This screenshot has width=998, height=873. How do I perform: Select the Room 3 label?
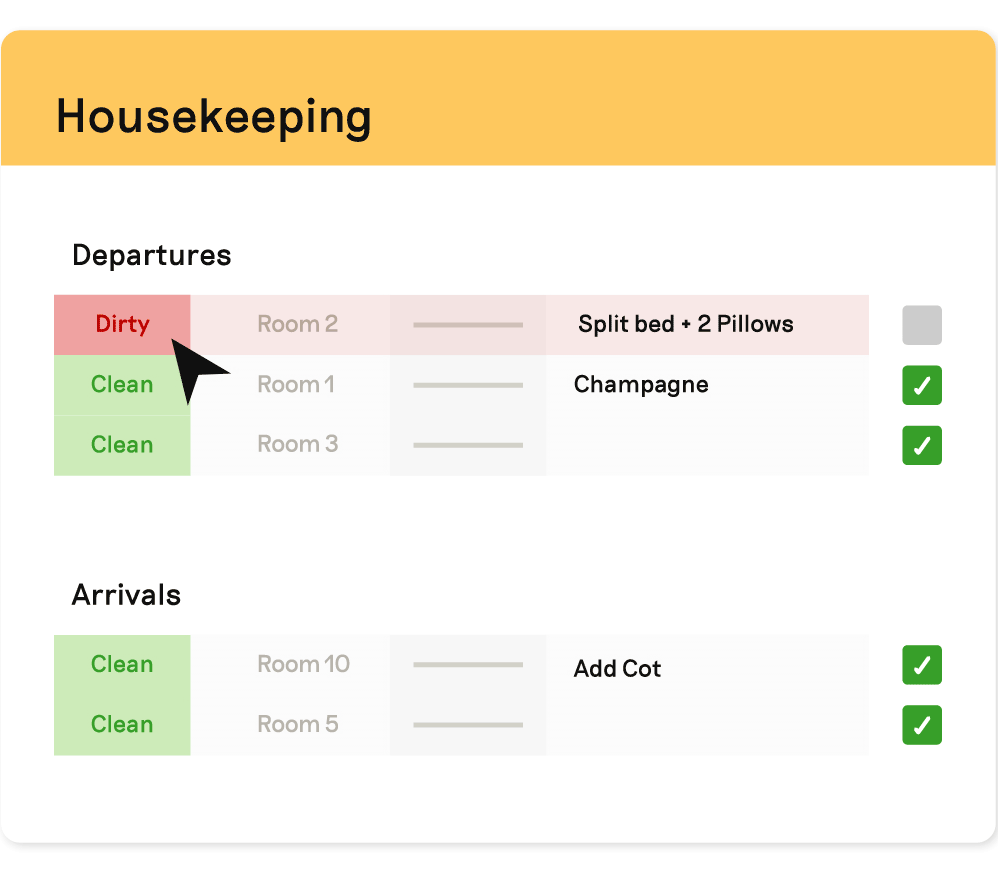pyautogui.click(x=297, y=444)
